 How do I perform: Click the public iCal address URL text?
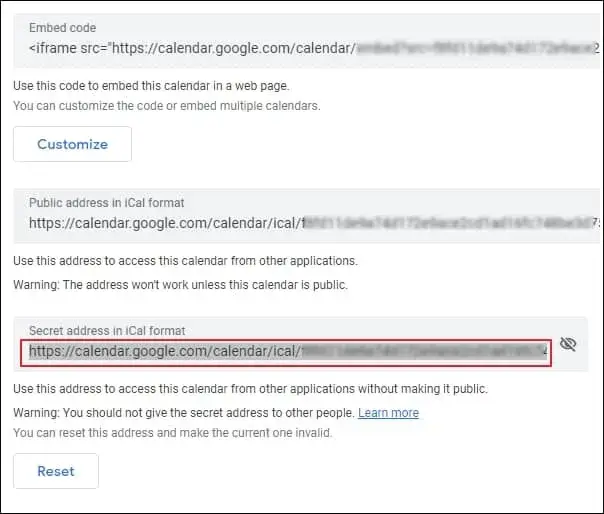point(314,223)
